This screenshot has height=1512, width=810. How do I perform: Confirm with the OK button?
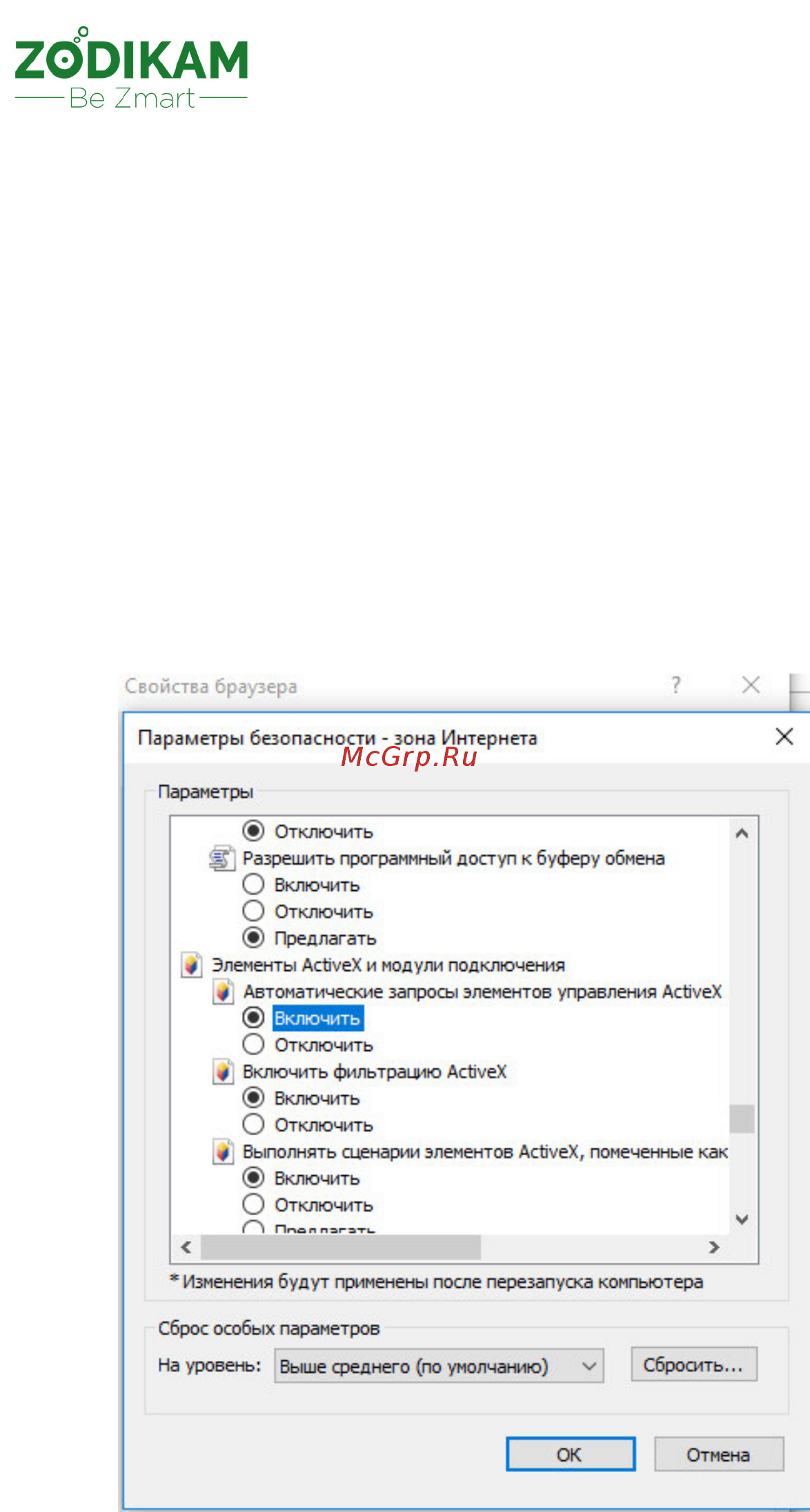[x=571, y=1454]
